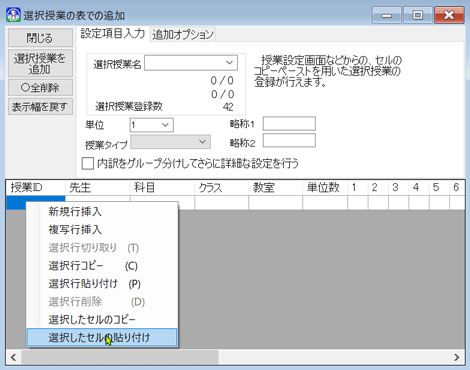Maximize the 選択授業の表での追加 window
470x370 pixels.
click(418, 15)
